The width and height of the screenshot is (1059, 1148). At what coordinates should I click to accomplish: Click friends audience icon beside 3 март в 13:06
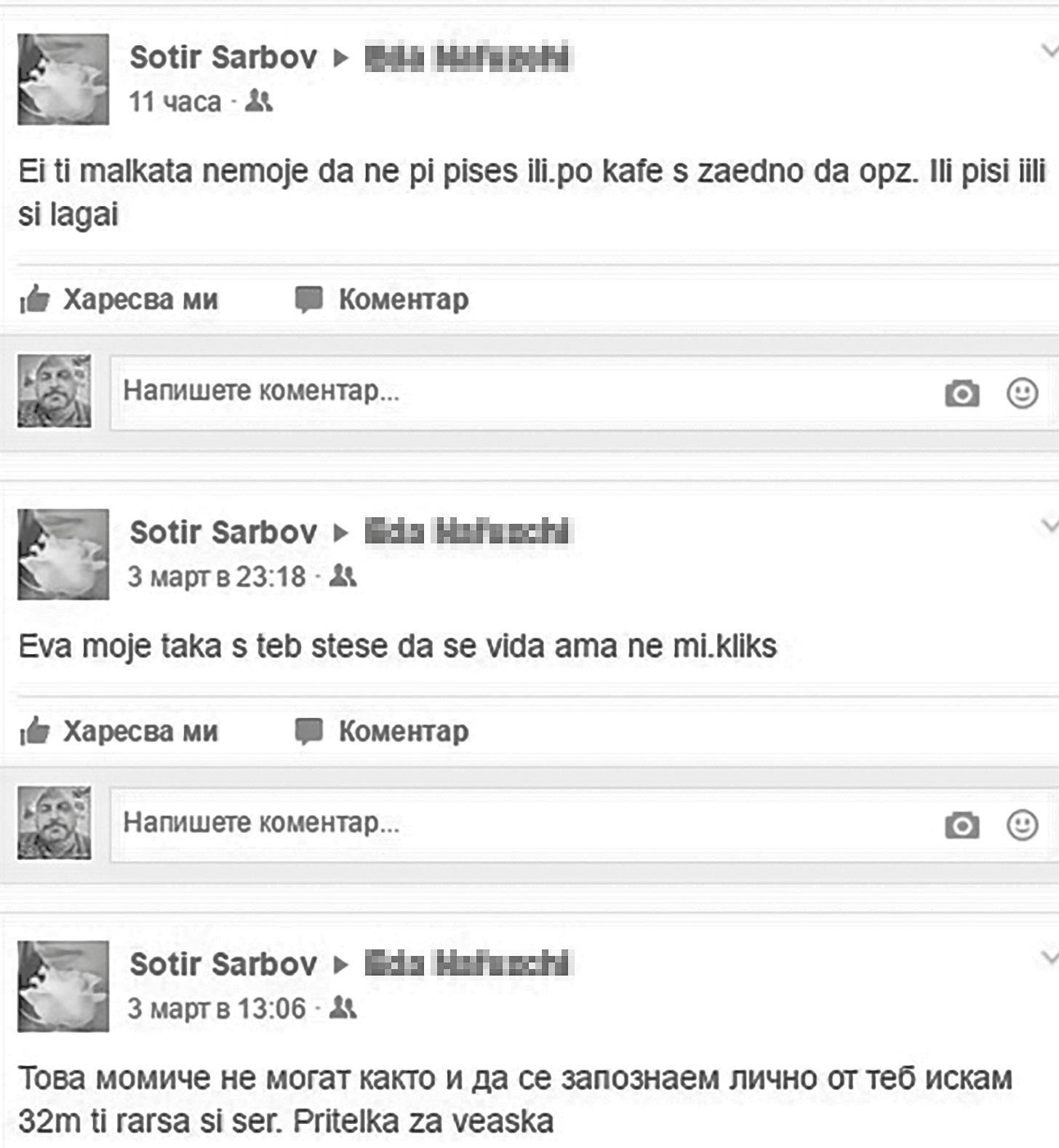click(343, 1008)
